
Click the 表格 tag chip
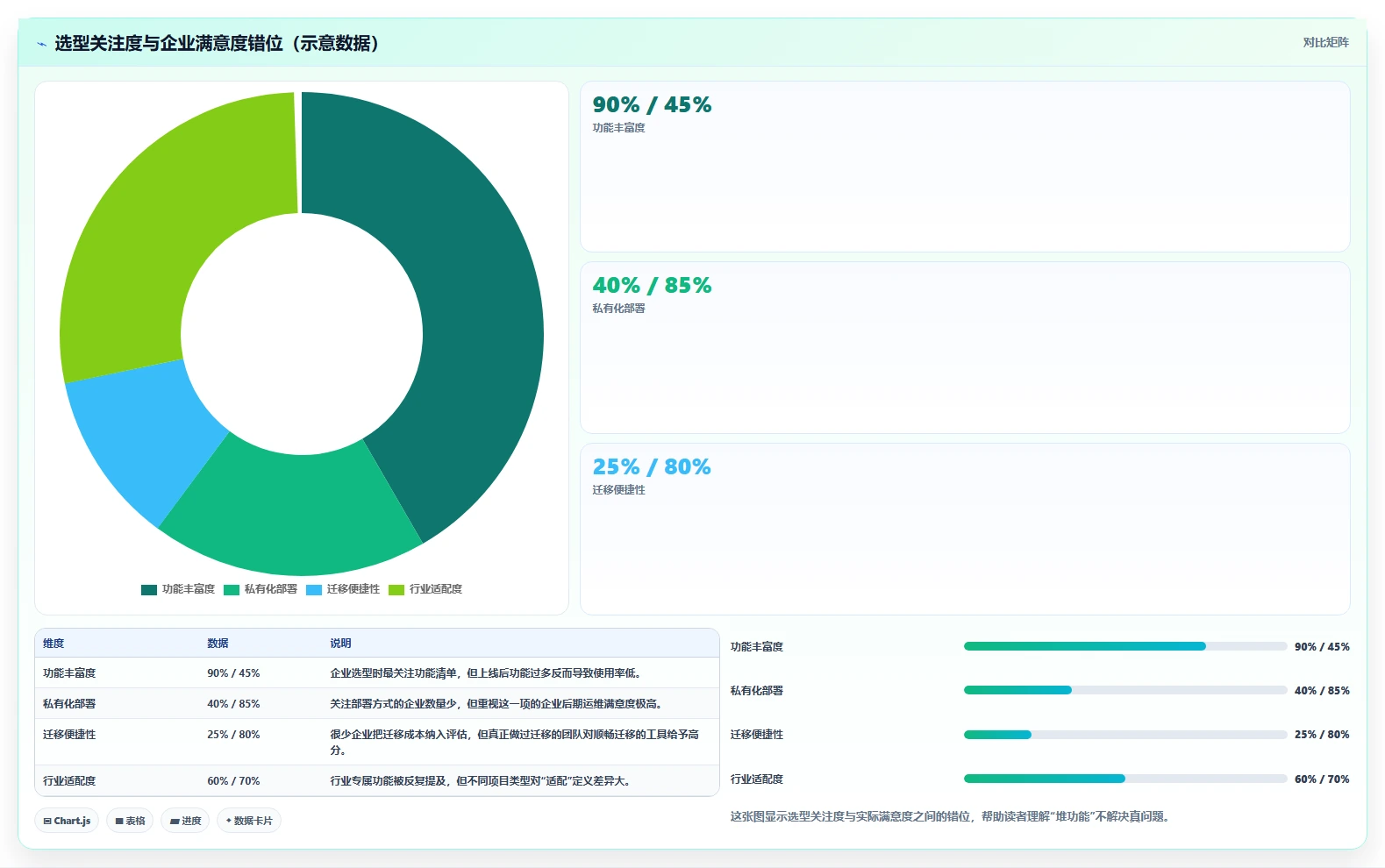point(130,821)
